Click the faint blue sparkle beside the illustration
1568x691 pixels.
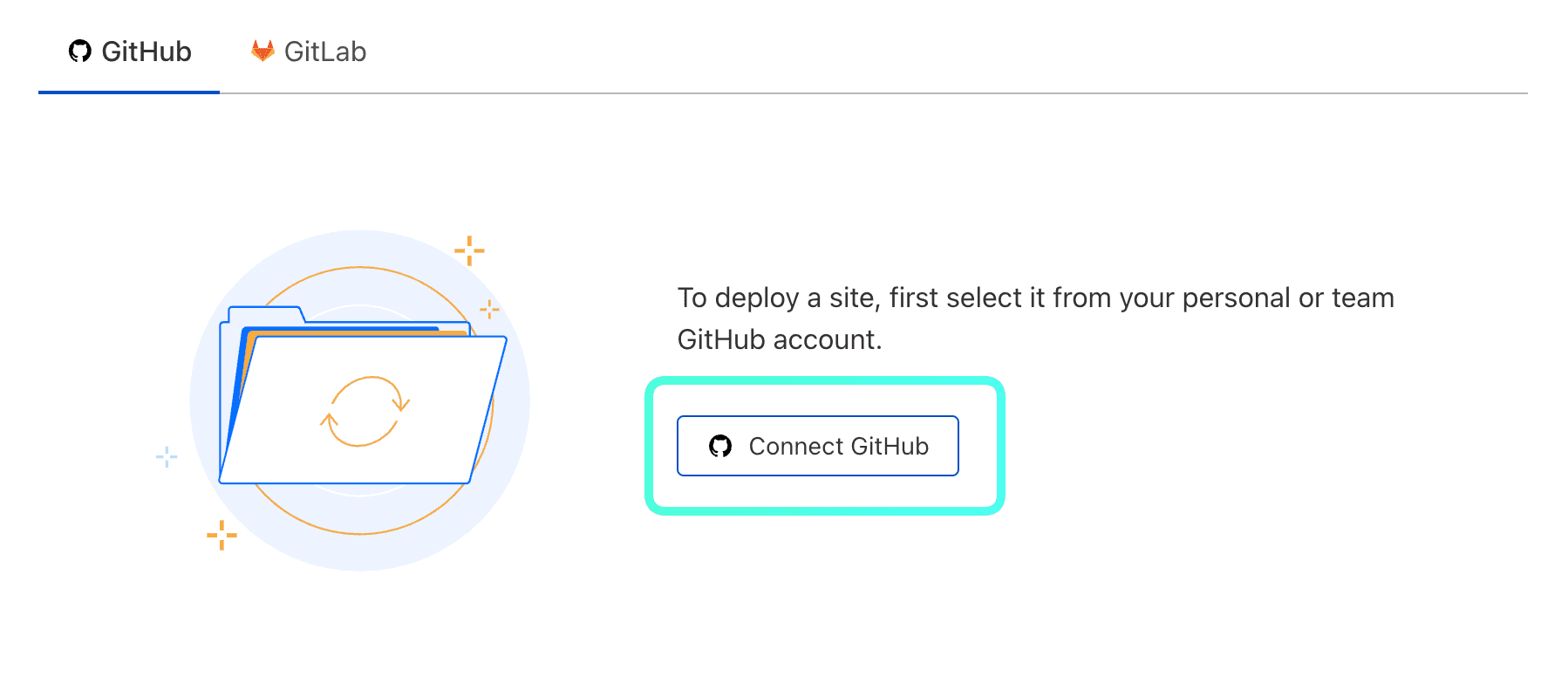point(167,456)
